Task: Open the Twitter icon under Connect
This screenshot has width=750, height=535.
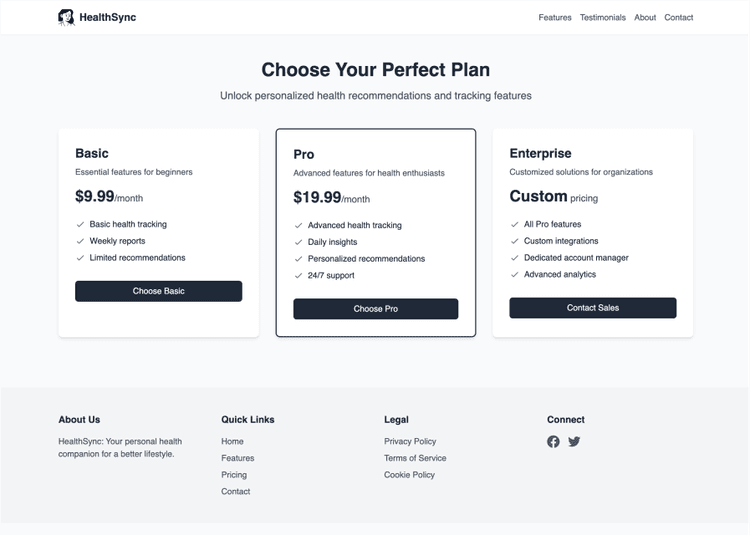Action: (x=574, y=441)
